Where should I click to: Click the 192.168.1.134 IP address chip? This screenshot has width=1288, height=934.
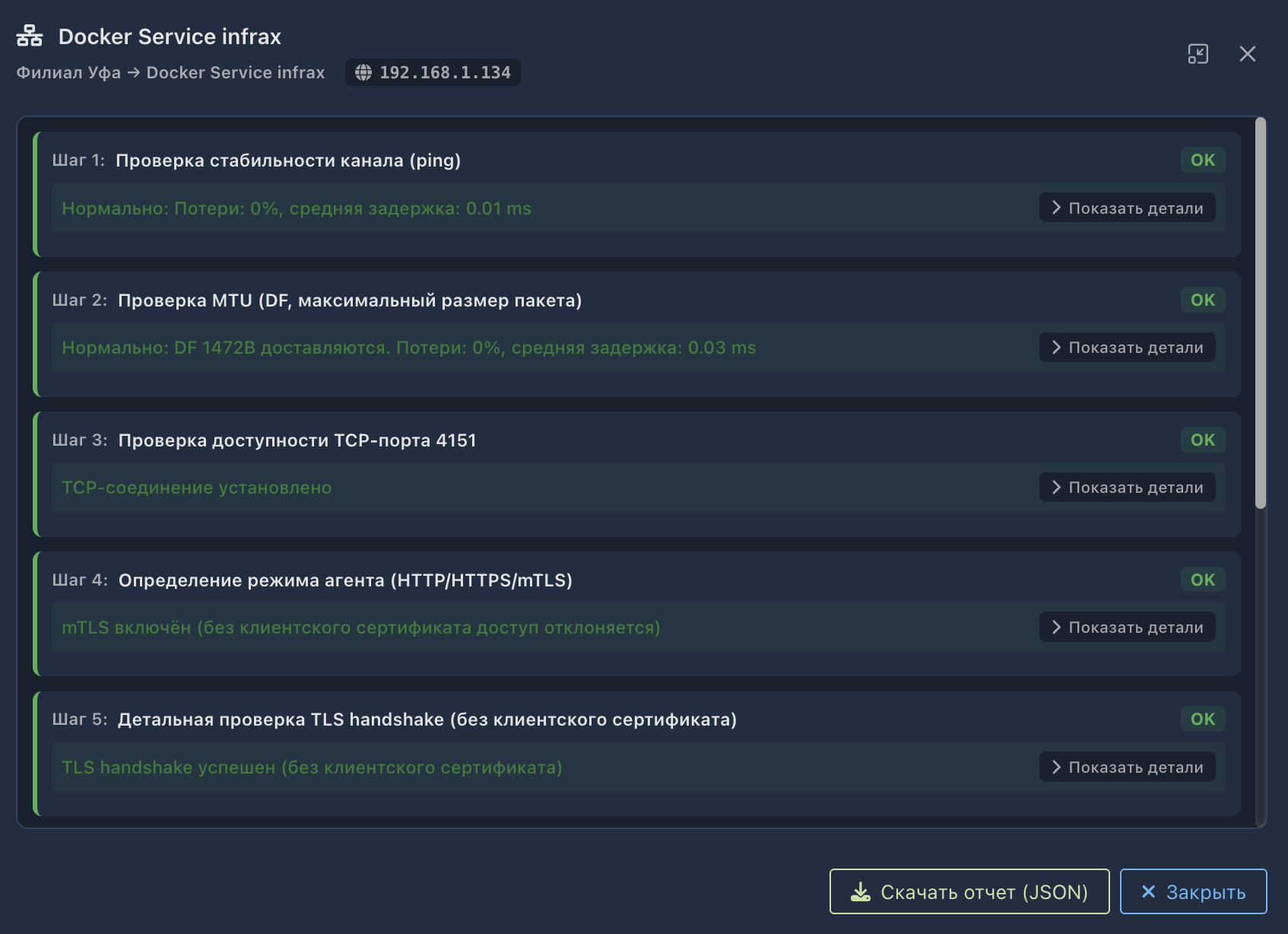[433, 72]
